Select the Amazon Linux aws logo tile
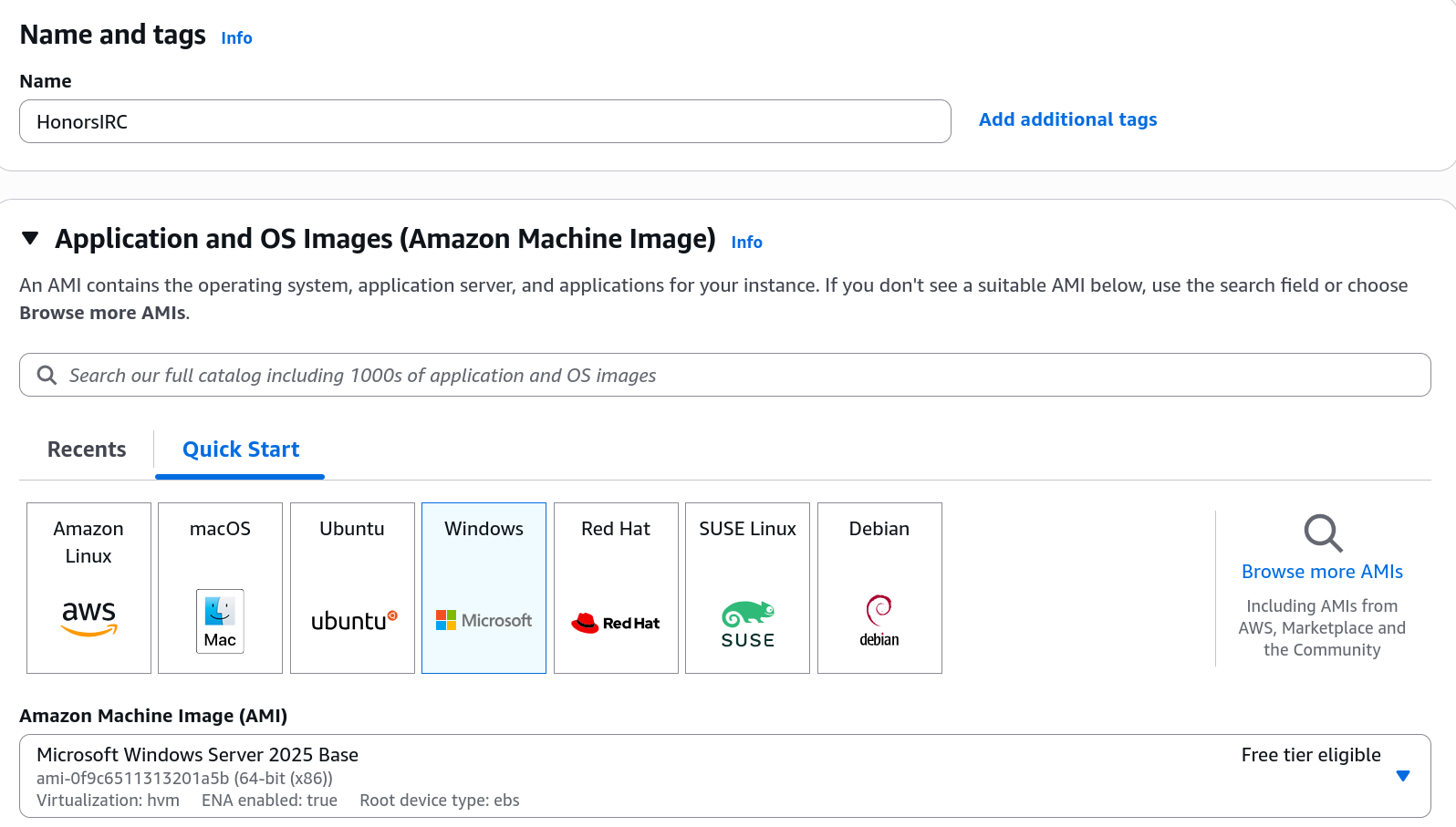The width and height of the screenshot is (1456, 827). click(88, 616)
